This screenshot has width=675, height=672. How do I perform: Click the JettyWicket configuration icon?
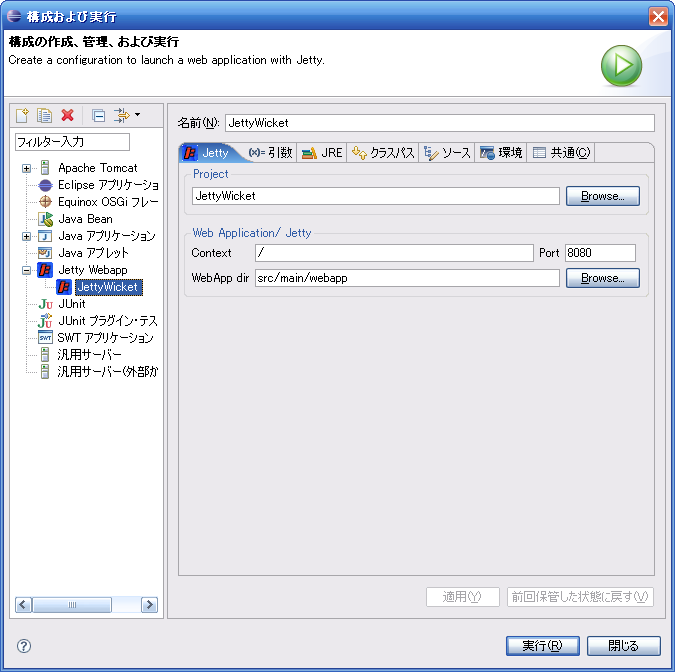pyautogui.click(x=64, y=287)
